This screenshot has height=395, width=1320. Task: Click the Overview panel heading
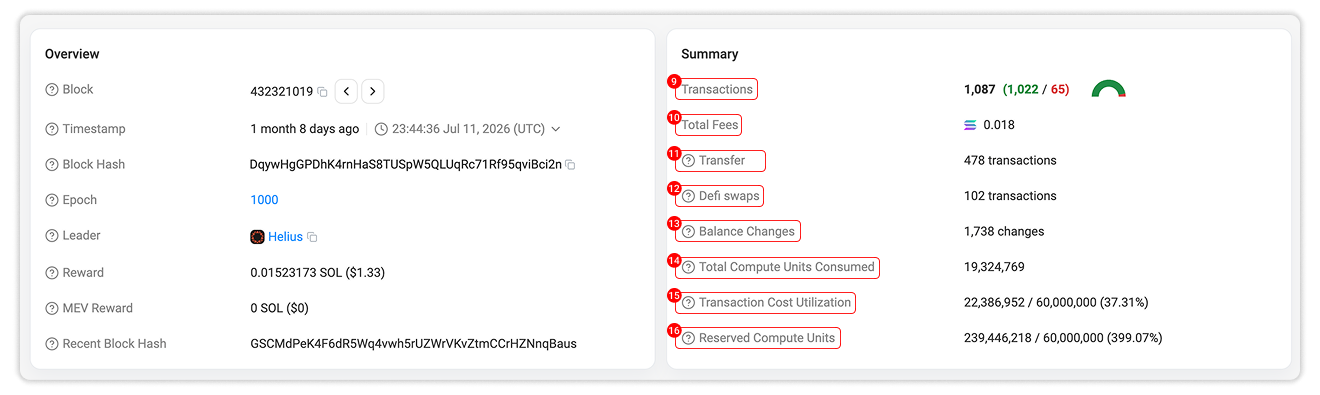72,54
